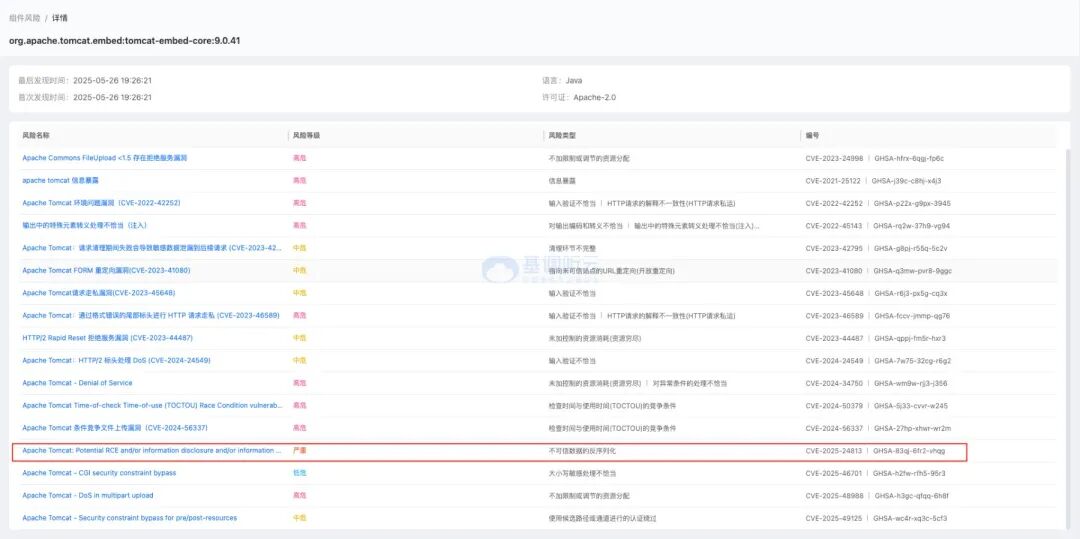Open Apache Tomcat请求走私漏洞 CVE-2023-45648 link
The image size is (1080, 539).
click(98, 293)
